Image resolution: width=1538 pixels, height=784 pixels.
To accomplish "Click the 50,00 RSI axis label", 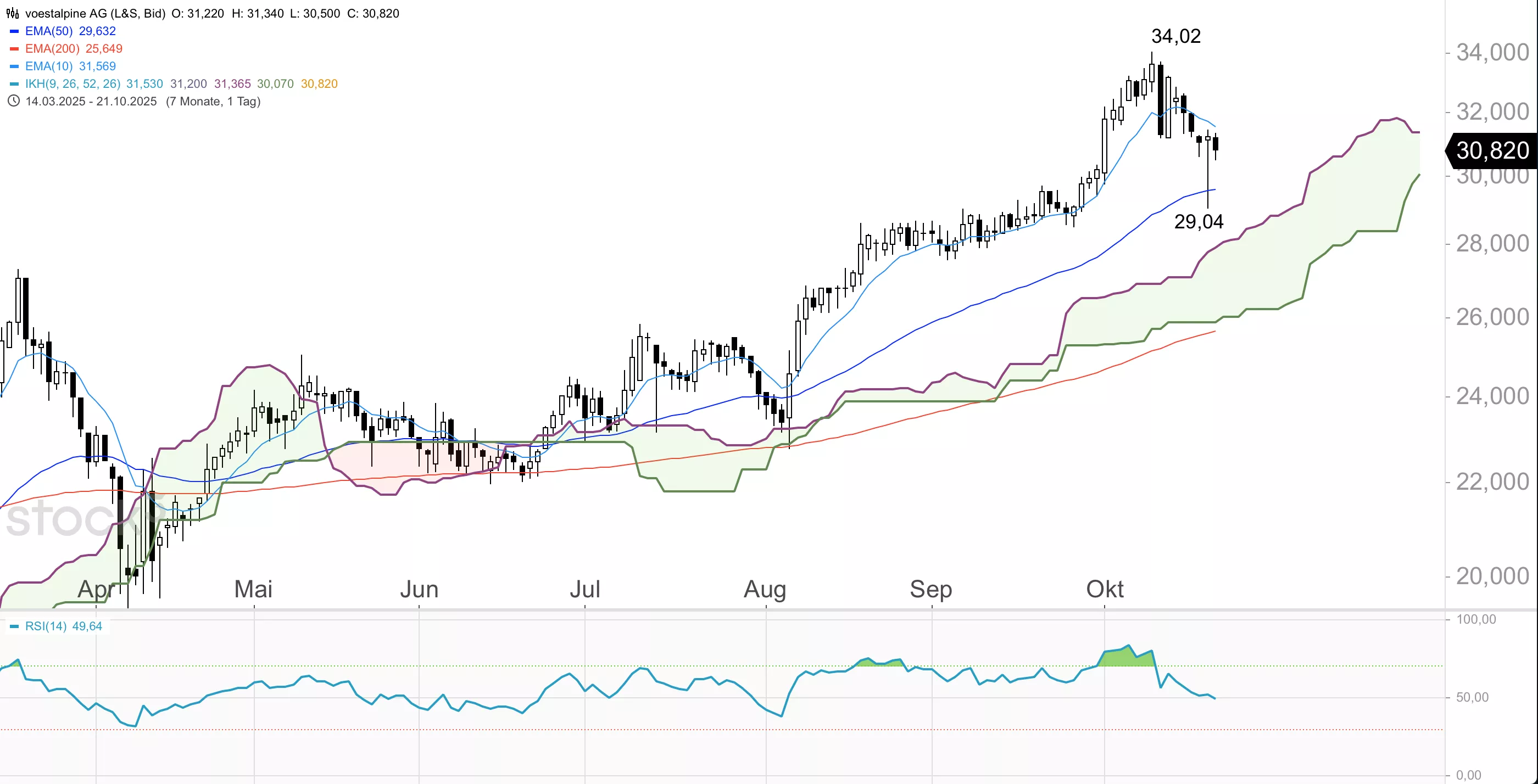I will coord(1472,697).
